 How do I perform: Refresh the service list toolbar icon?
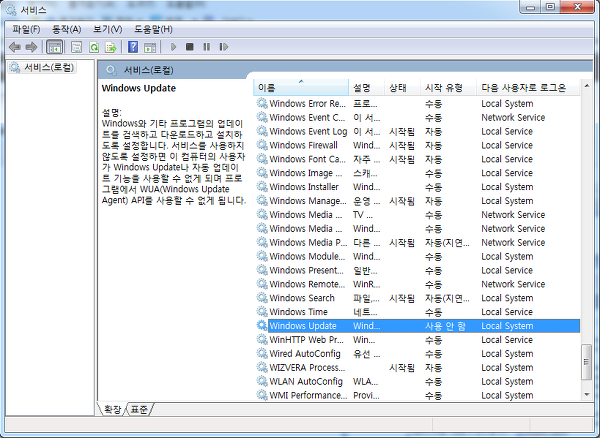pos(94,47)
